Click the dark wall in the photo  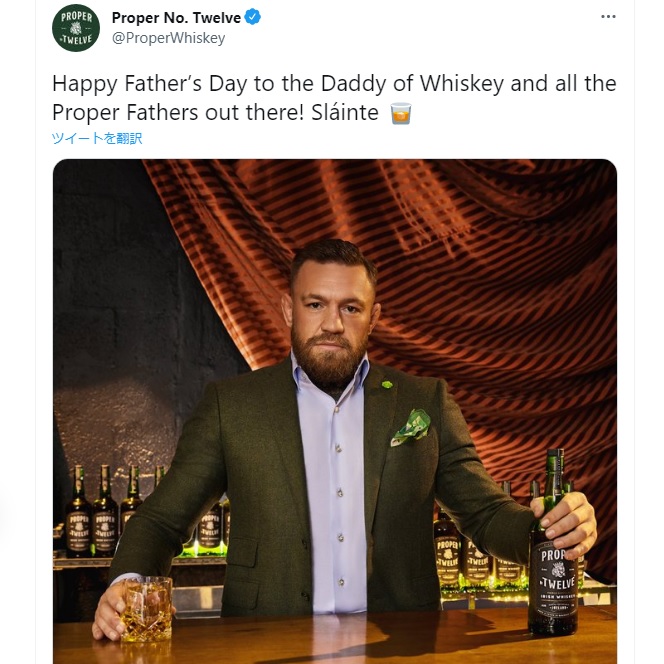pos(100,300)
